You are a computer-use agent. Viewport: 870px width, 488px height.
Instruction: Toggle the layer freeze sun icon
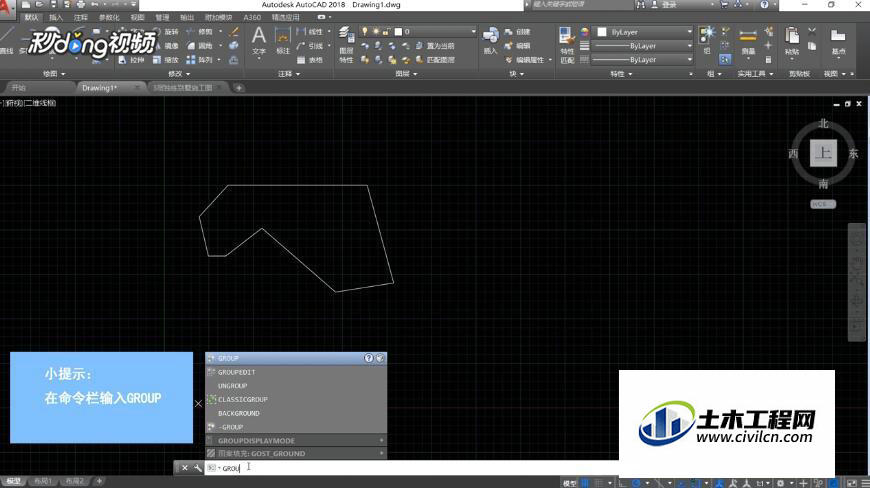tap(376, 32)
